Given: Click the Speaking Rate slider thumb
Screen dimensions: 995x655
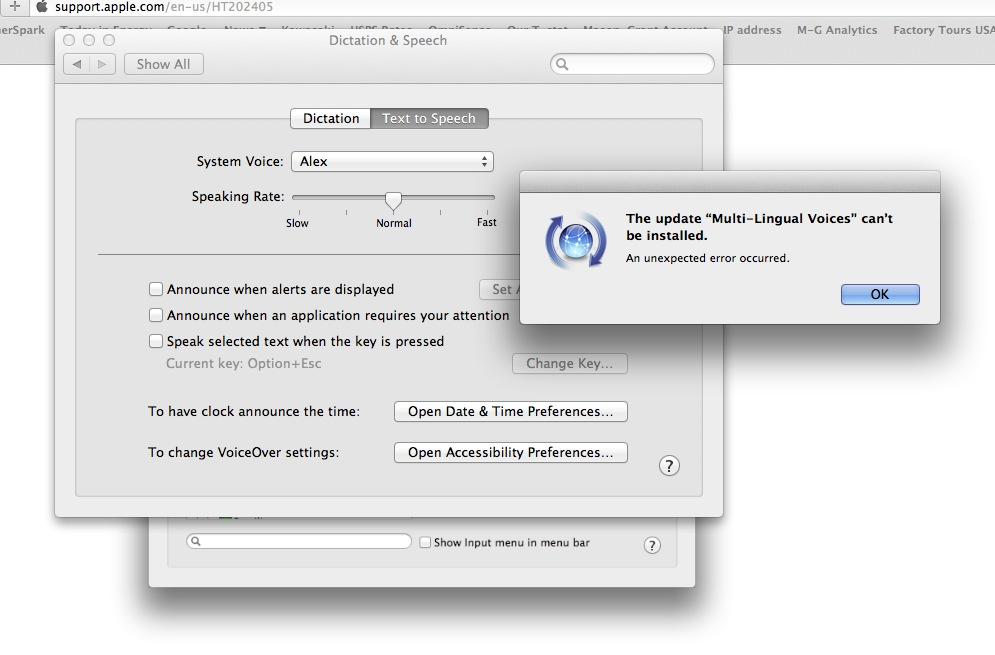Looking at the screenshot, I should tap(393, 201).
